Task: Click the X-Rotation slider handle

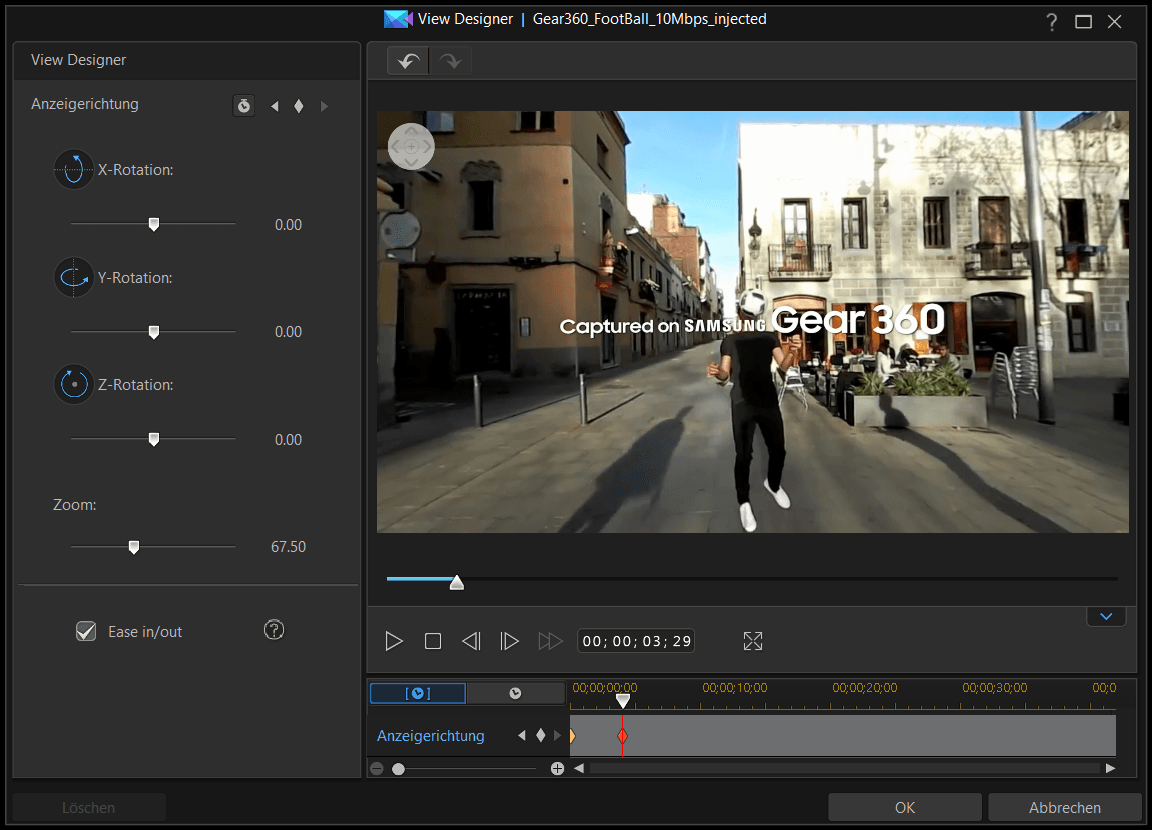Action: tap(154, 224)
